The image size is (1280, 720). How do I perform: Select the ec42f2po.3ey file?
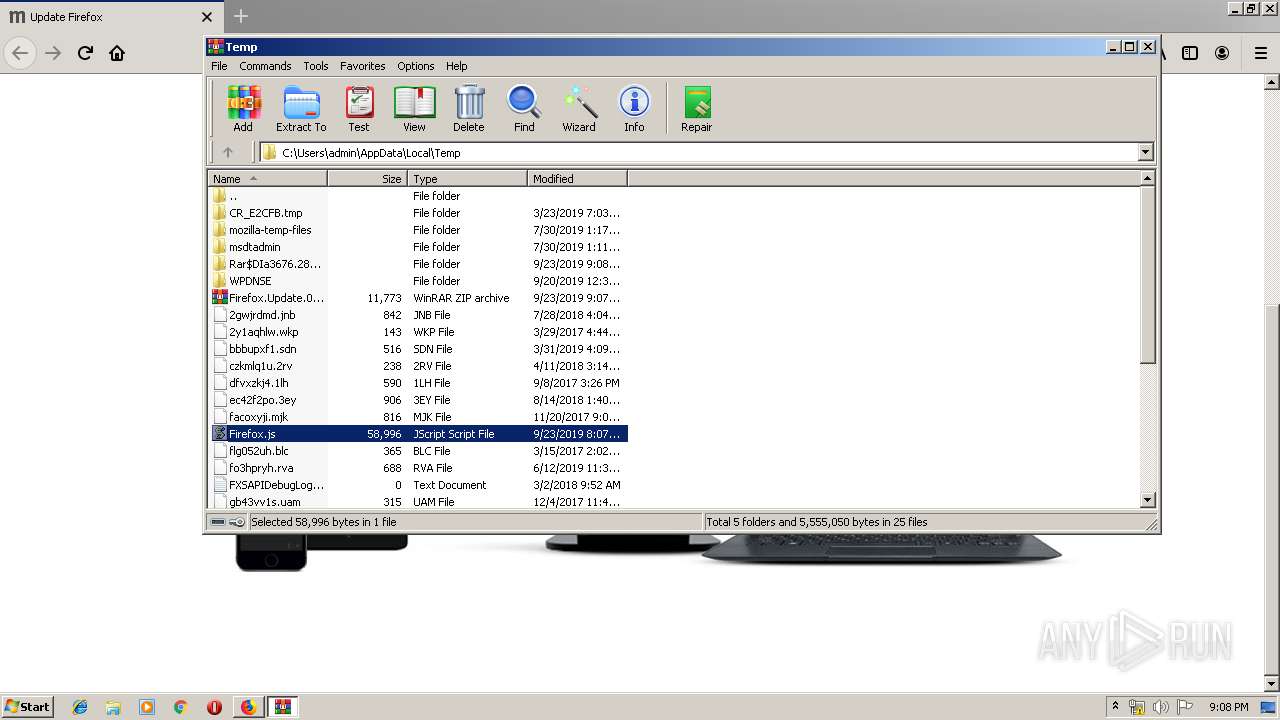[418, 400]
